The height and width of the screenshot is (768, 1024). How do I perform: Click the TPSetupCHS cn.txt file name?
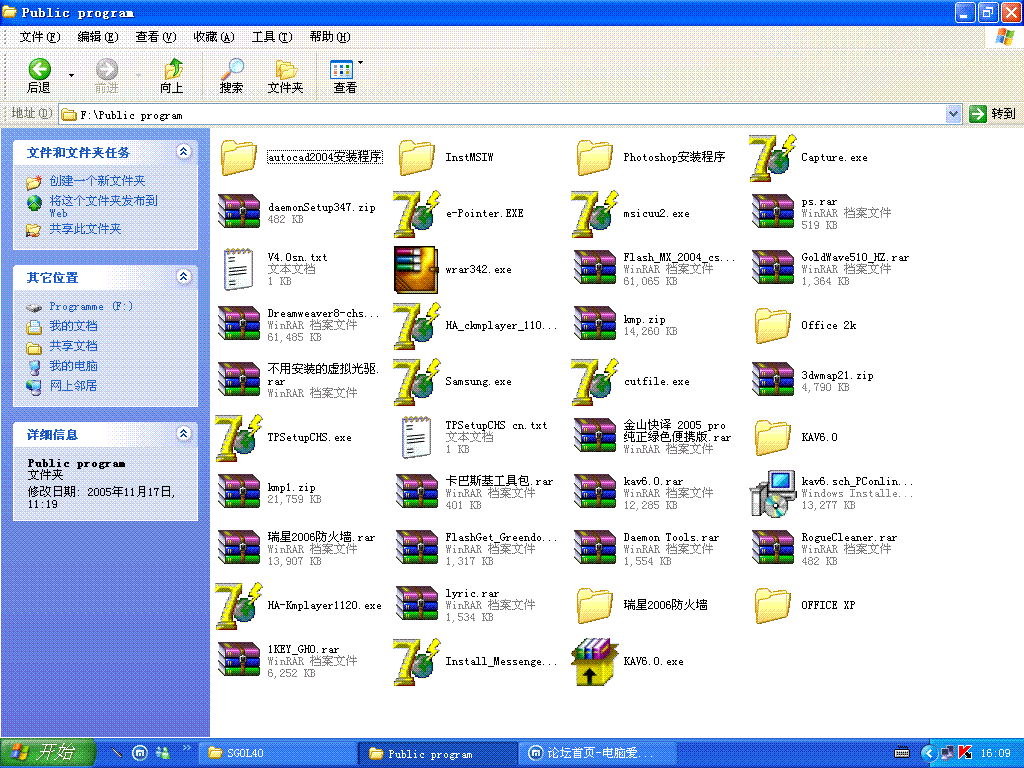pyautogui.click(x=496, y=425)
